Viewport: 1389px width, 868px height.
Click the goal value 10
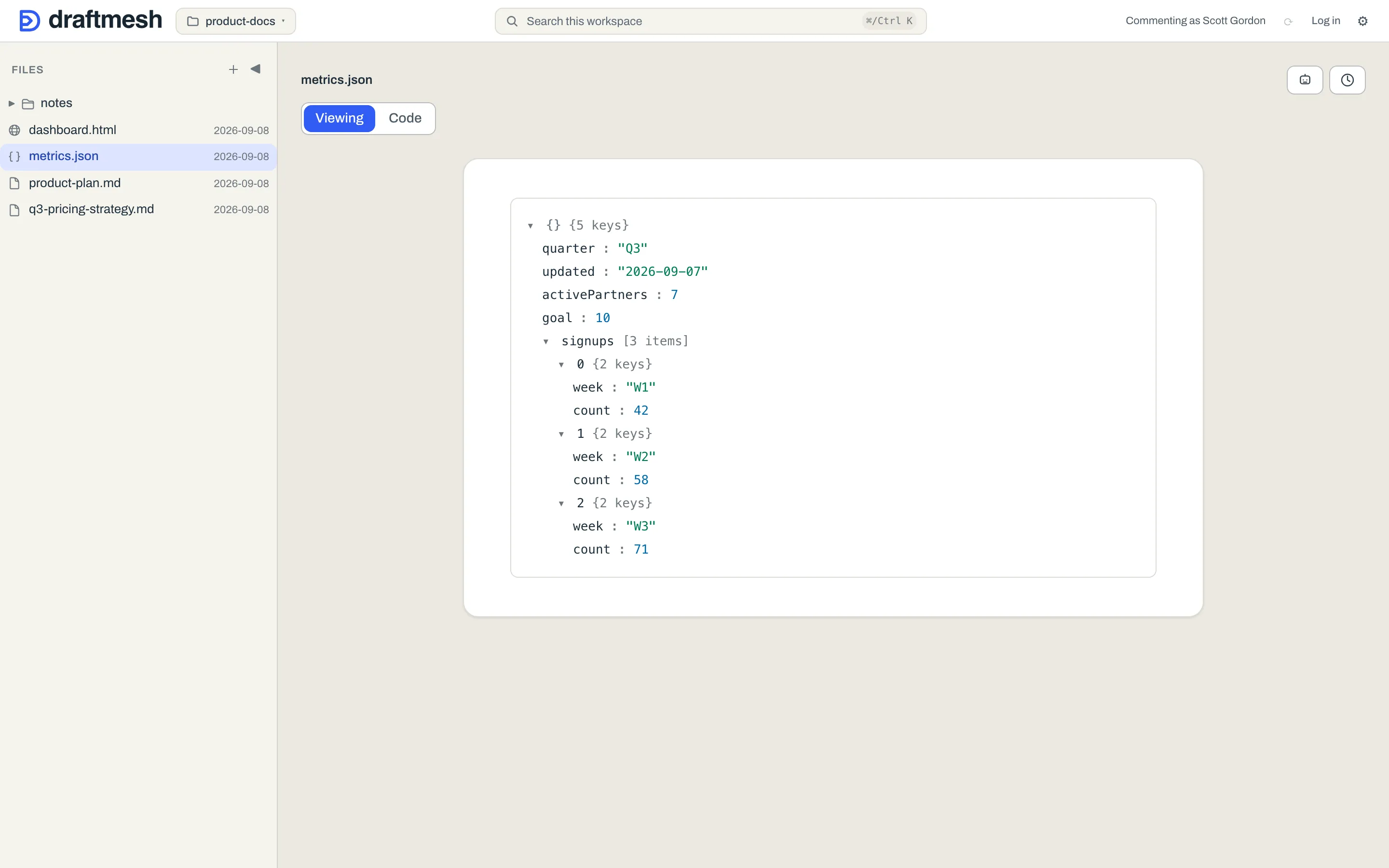(602, 318)
